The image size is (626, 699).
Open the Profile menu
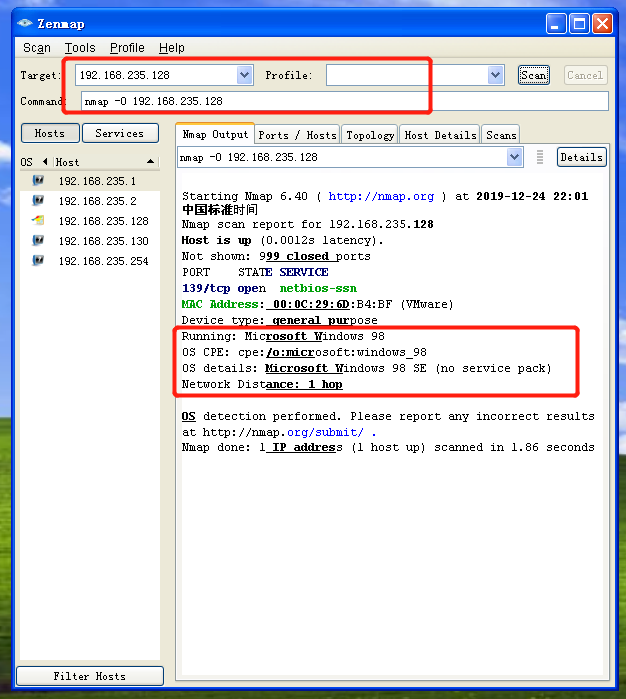coord(127,48)
